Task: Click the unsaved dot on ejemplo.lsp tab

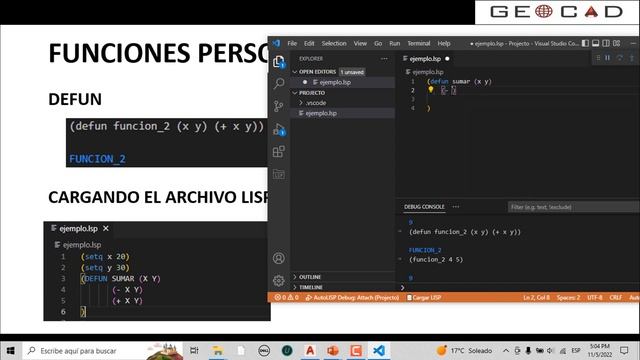Action: pyautogui.click(x=447, y=59)
